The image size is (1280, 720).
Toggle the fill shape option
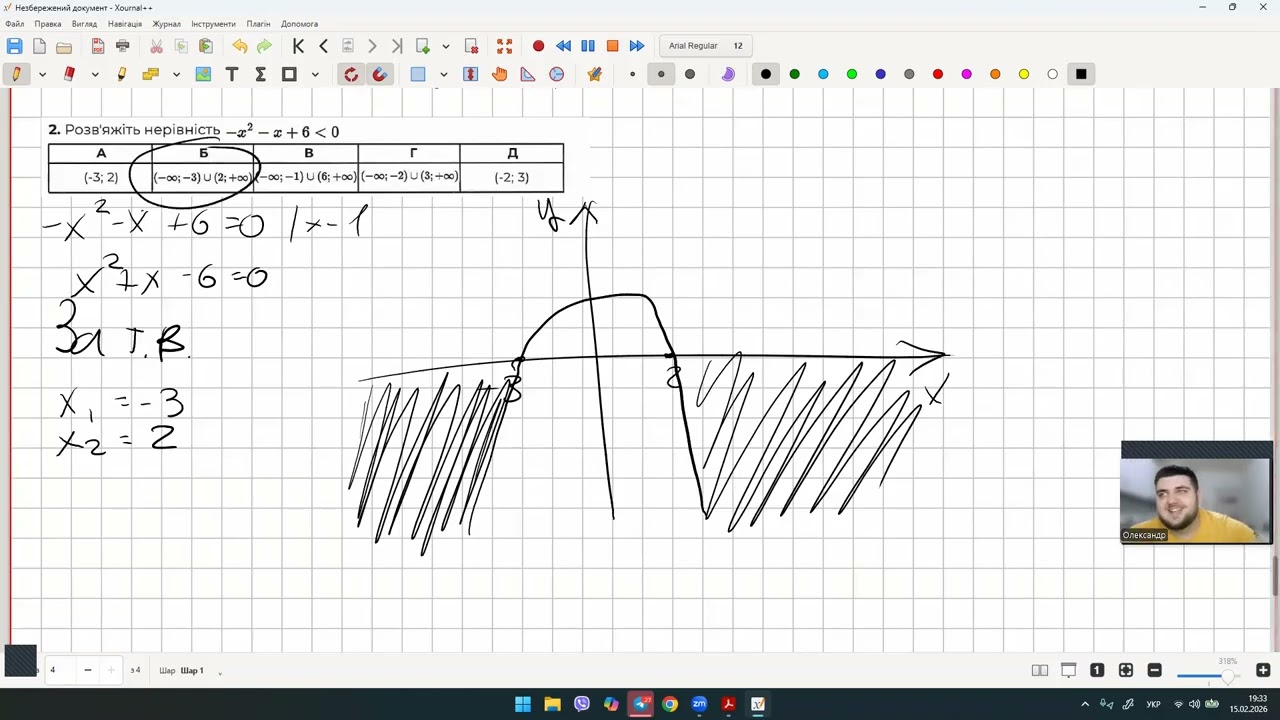tap(728, 74)
